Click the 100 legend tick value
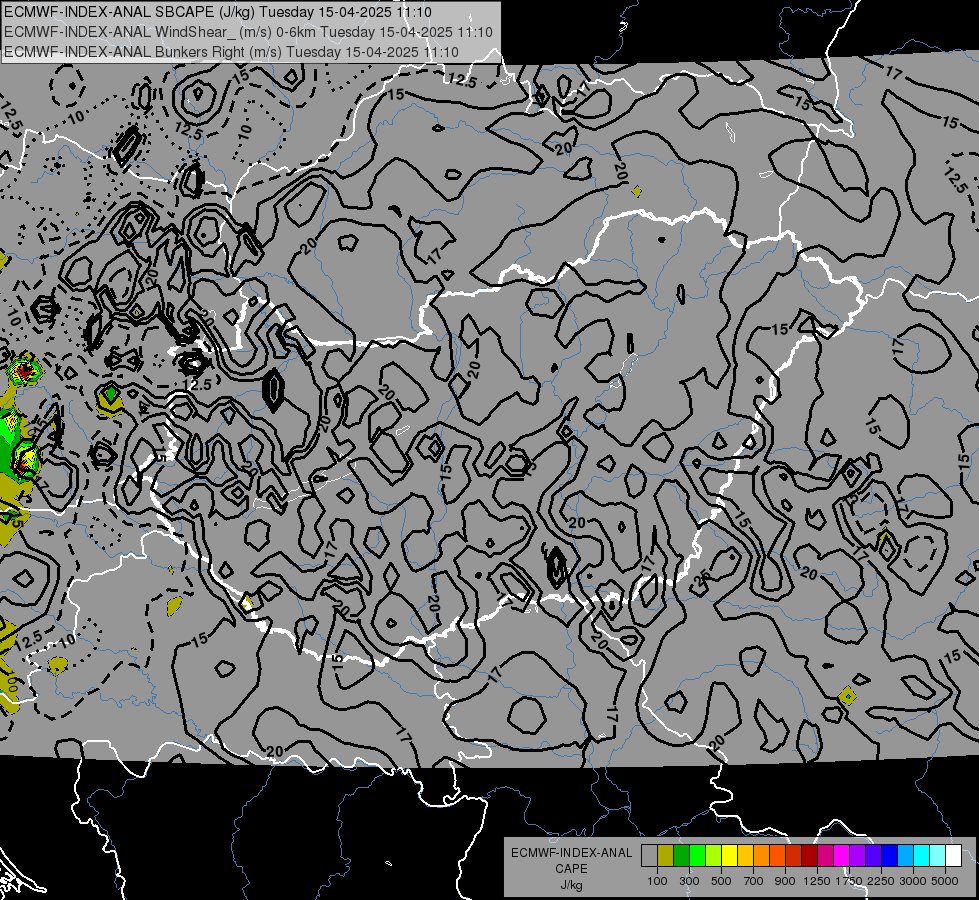 coord(657,881)
